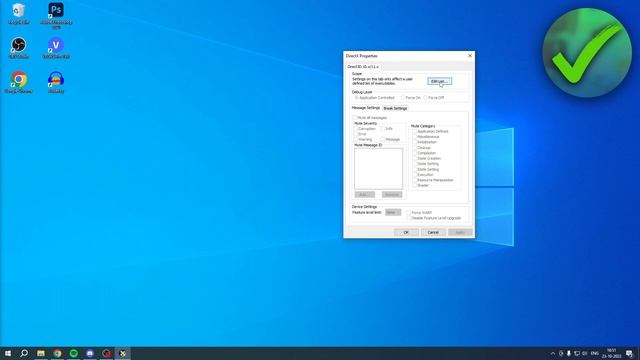The width and height of the screenshot is (640, 360).
Task: Switch to the Break Settings tab
Action: [395, 108]
